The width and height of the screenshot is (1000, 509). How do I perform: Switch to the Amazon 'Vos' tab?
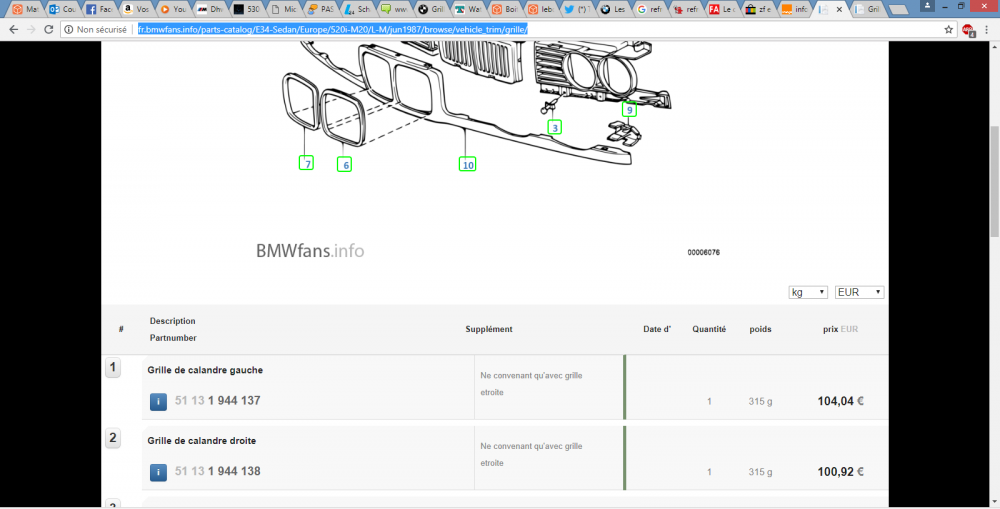click(x=136, y=10)
